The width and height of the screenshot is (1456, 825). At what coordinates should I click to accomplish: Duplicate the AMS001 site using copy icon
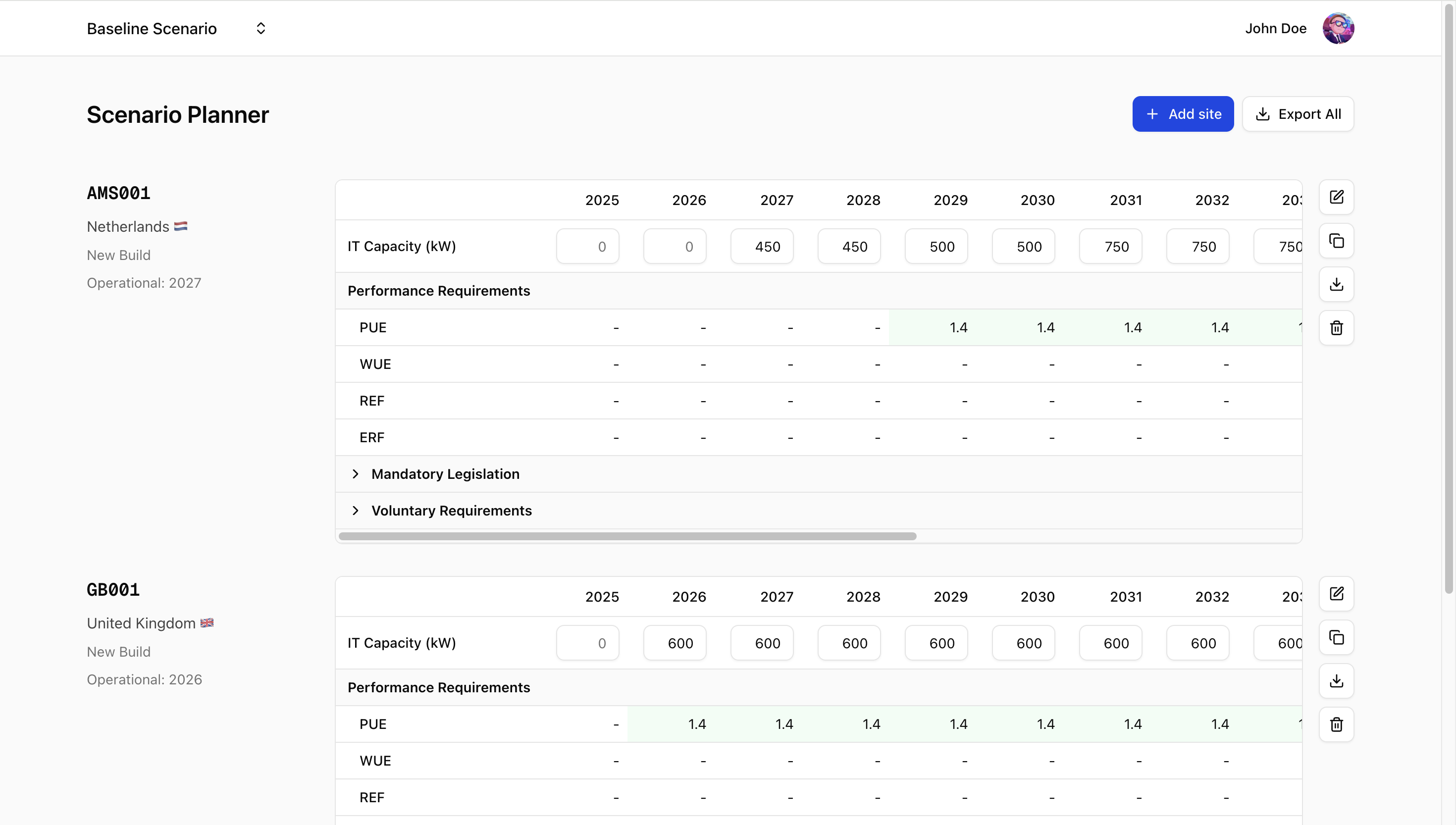[x=1337, y=241]
